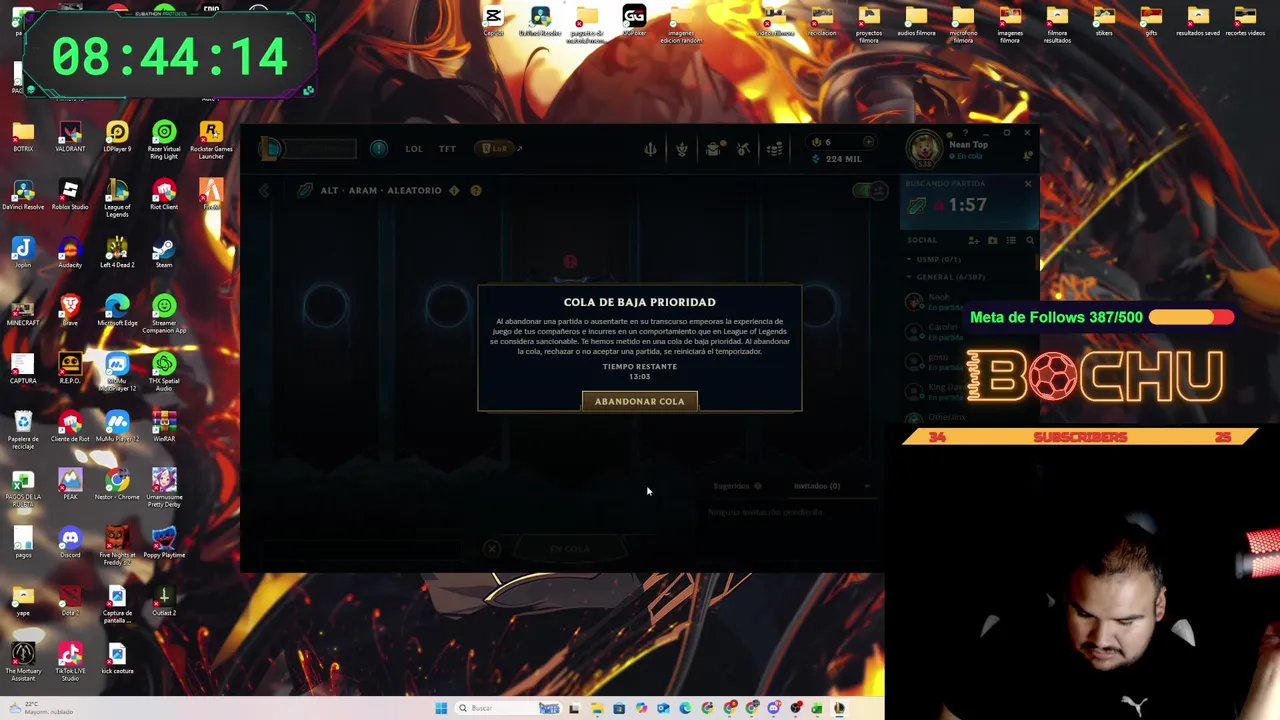
Task: Open the proyectos filmora folder
Action: pyautogui.click(x=869, y=25)
